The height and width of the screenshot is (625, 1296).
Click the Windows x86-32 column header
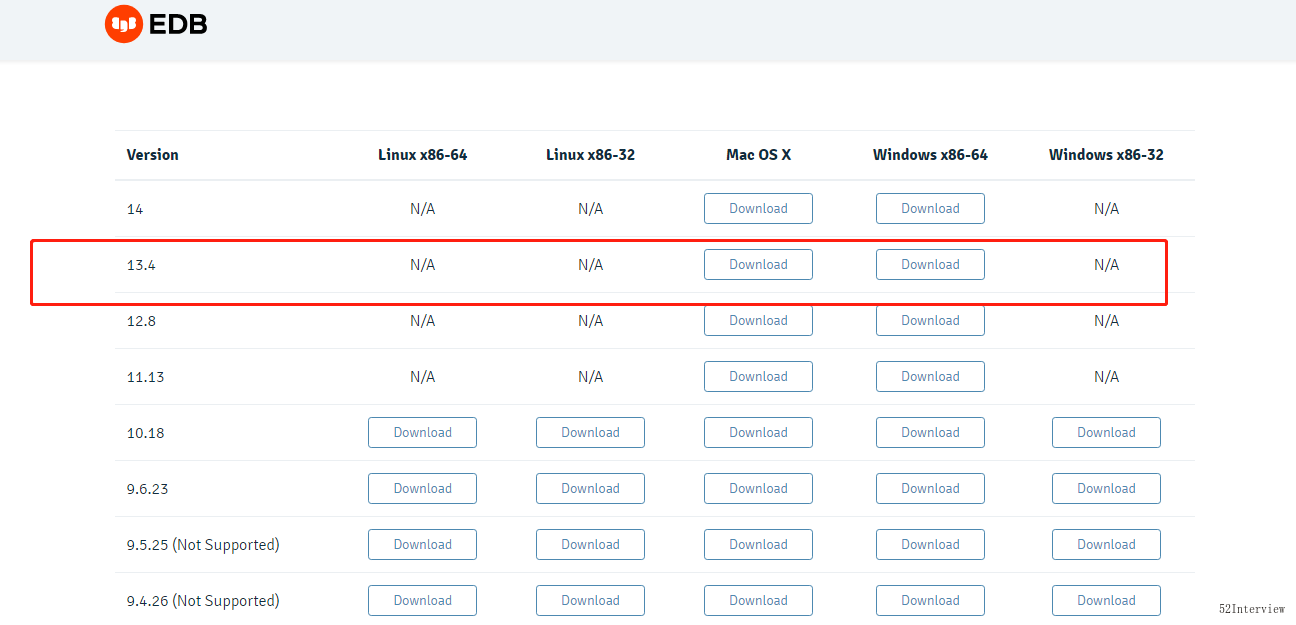tap(1106, 155)
